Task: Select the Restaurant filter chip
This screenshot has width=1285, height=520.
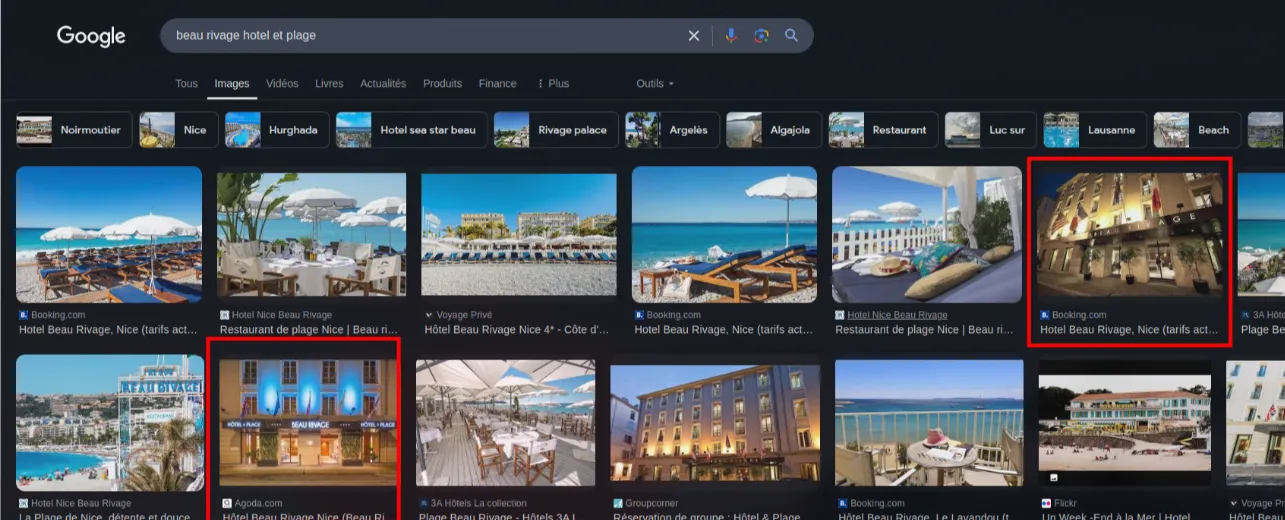Action: (883, 130)
